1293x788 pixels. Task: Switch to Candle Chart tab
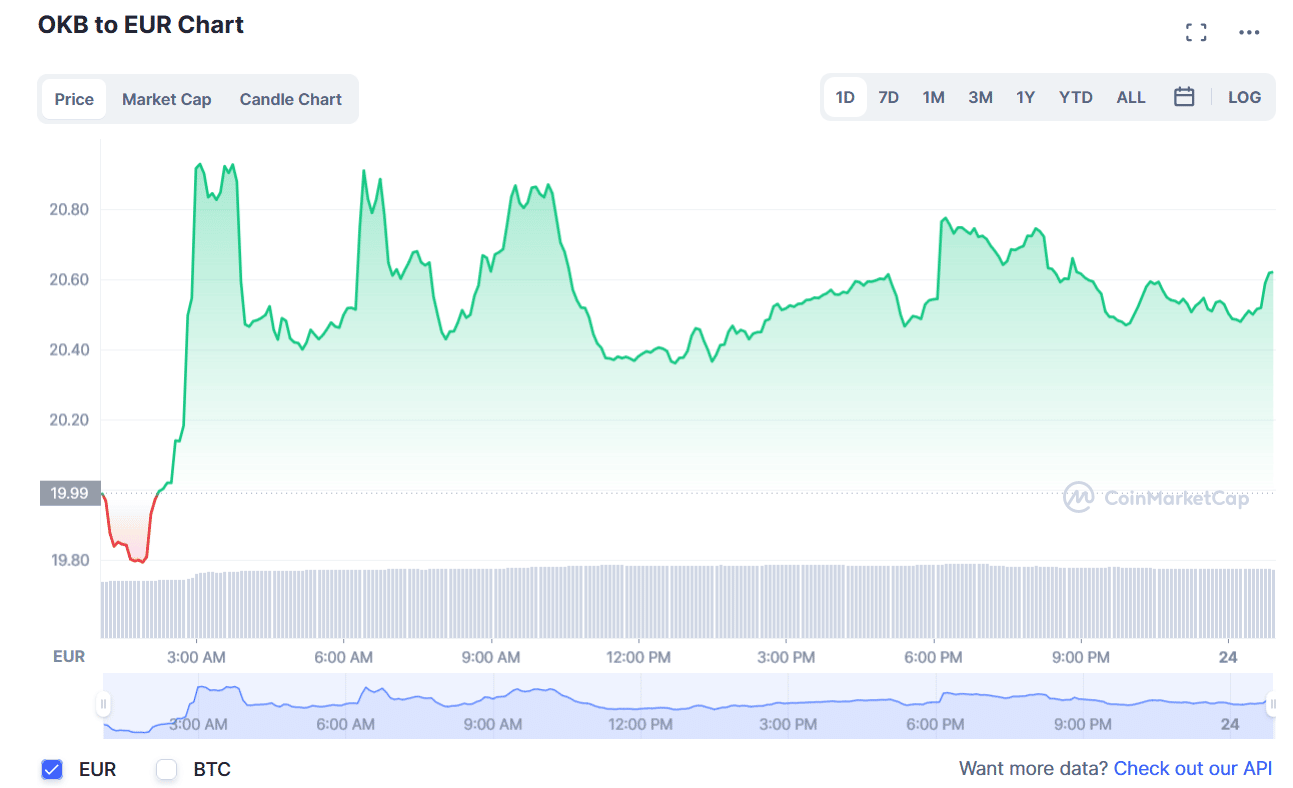click(291, 99)
